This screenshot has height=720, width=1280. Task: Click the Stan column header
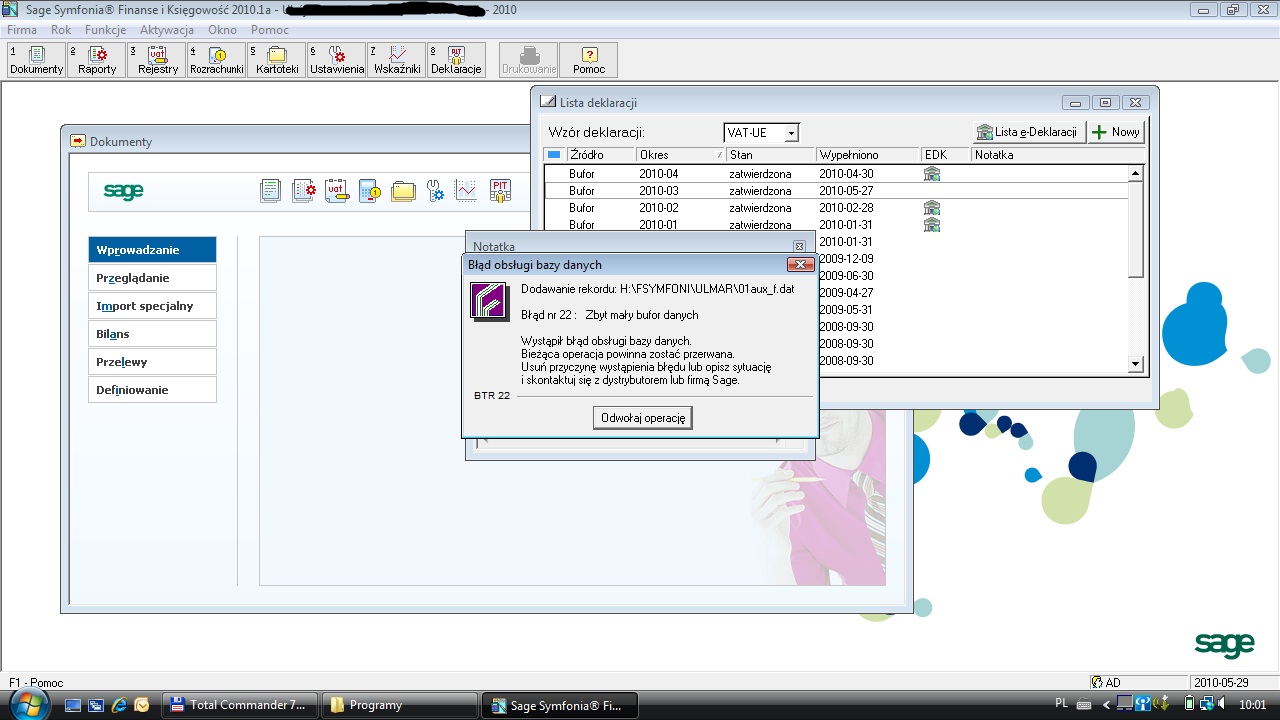coord(771,155)
